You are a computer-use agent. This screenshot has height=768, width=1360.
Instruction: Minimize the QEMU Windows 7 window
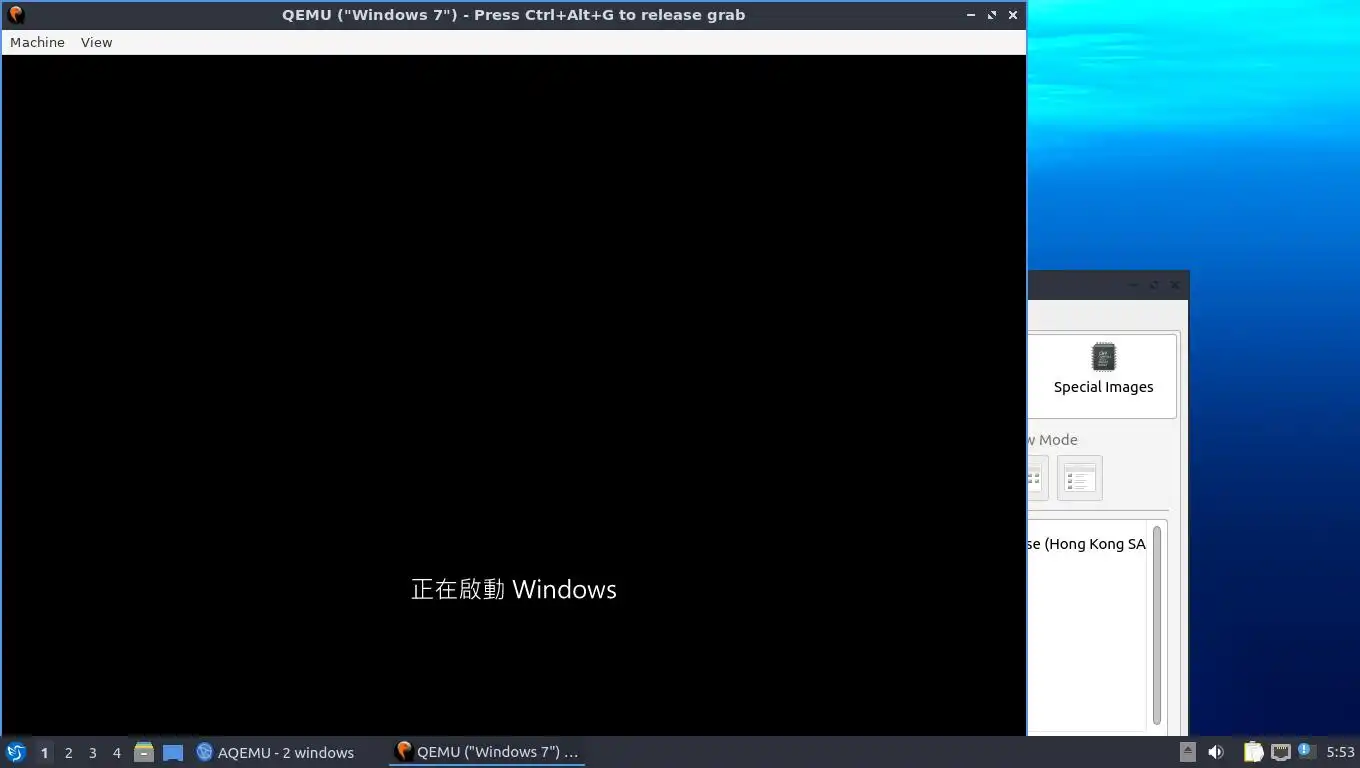(x=971, y=15)
